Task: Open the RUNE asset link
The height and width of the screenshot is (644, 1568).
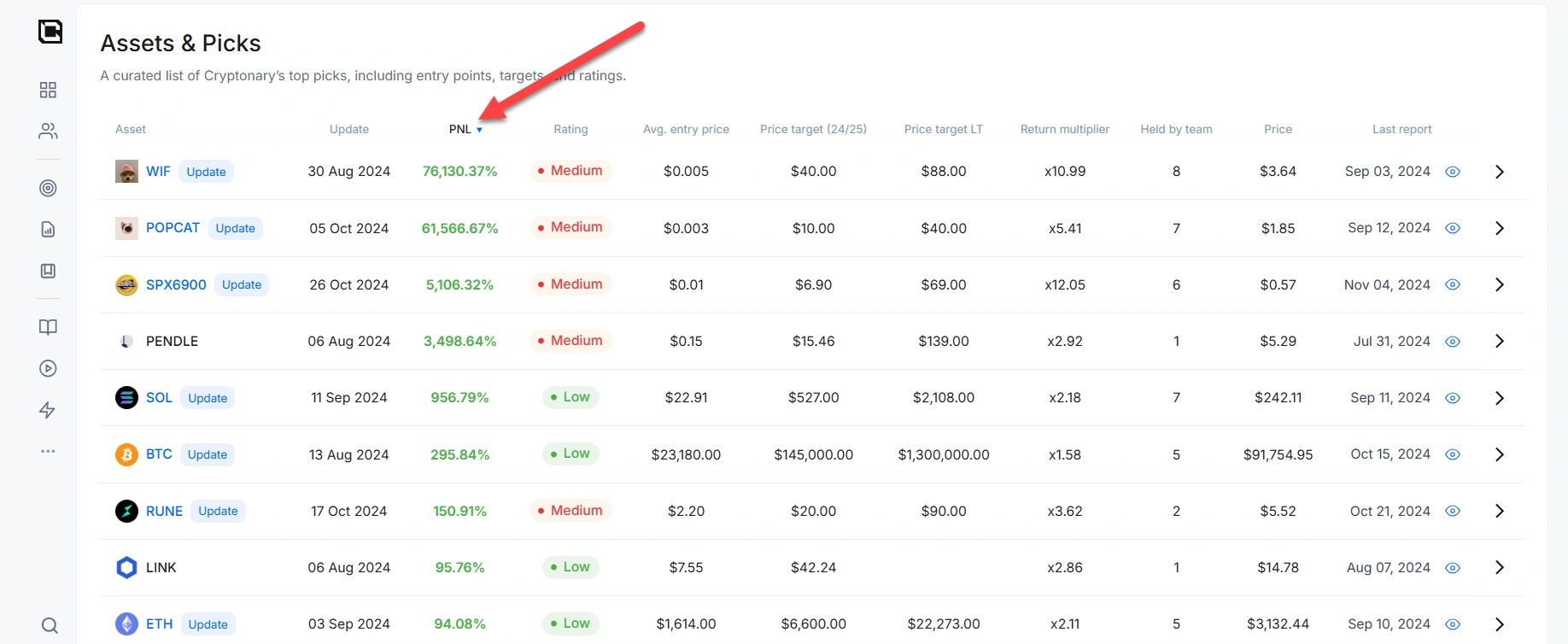Action: (164, 511)
